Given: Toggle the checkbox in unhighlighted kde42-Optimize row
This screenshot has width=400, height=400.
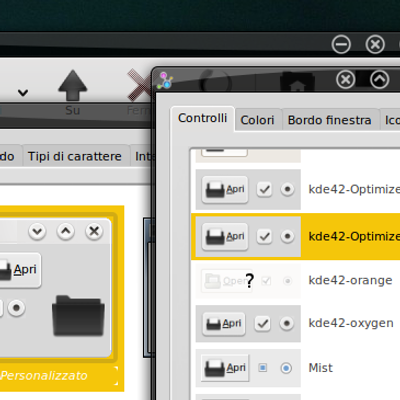Looking at the screenshot, I should tap(264, 189).
